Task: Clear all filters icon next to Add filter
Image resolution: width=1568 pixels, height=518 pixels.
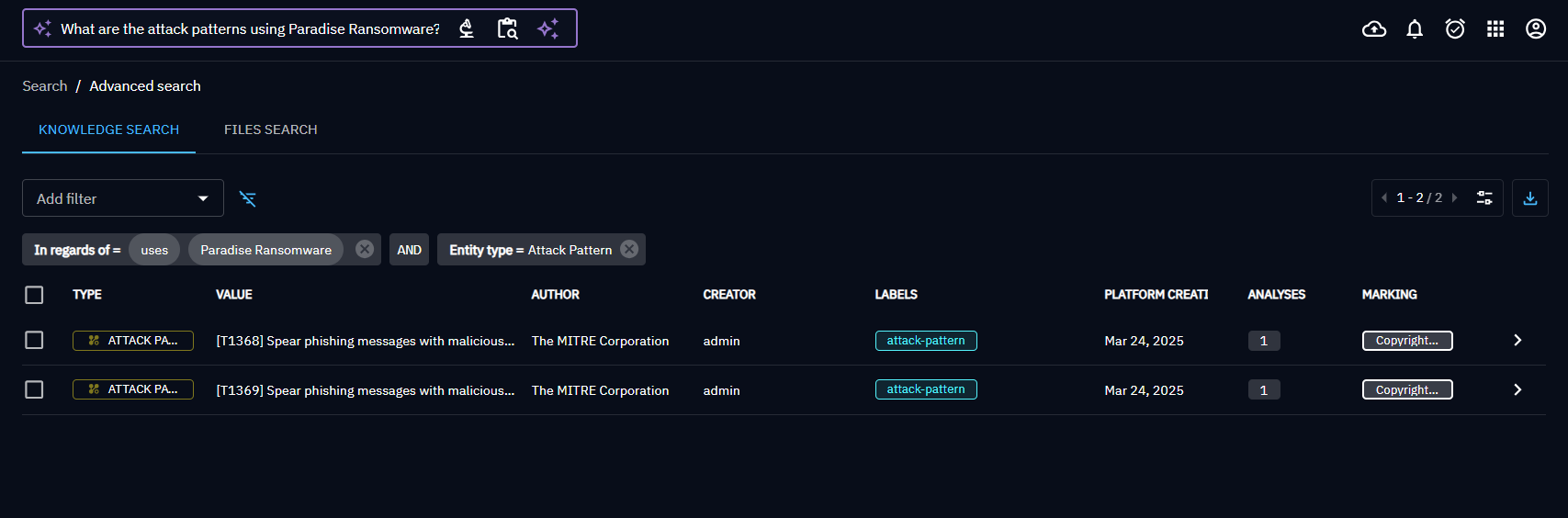Action: coord(248,198)
